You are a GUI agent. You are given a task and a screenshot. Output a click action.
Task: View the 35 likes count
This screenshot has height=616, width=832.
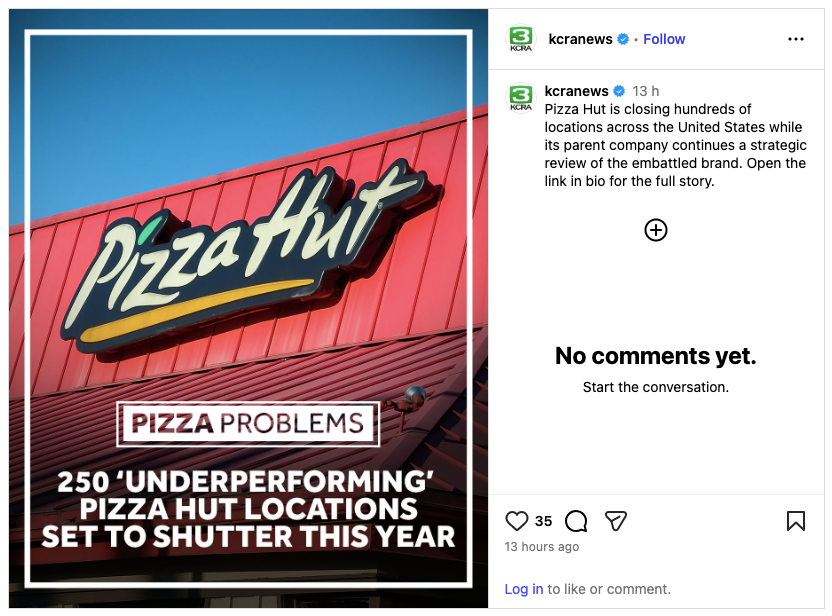543,521
